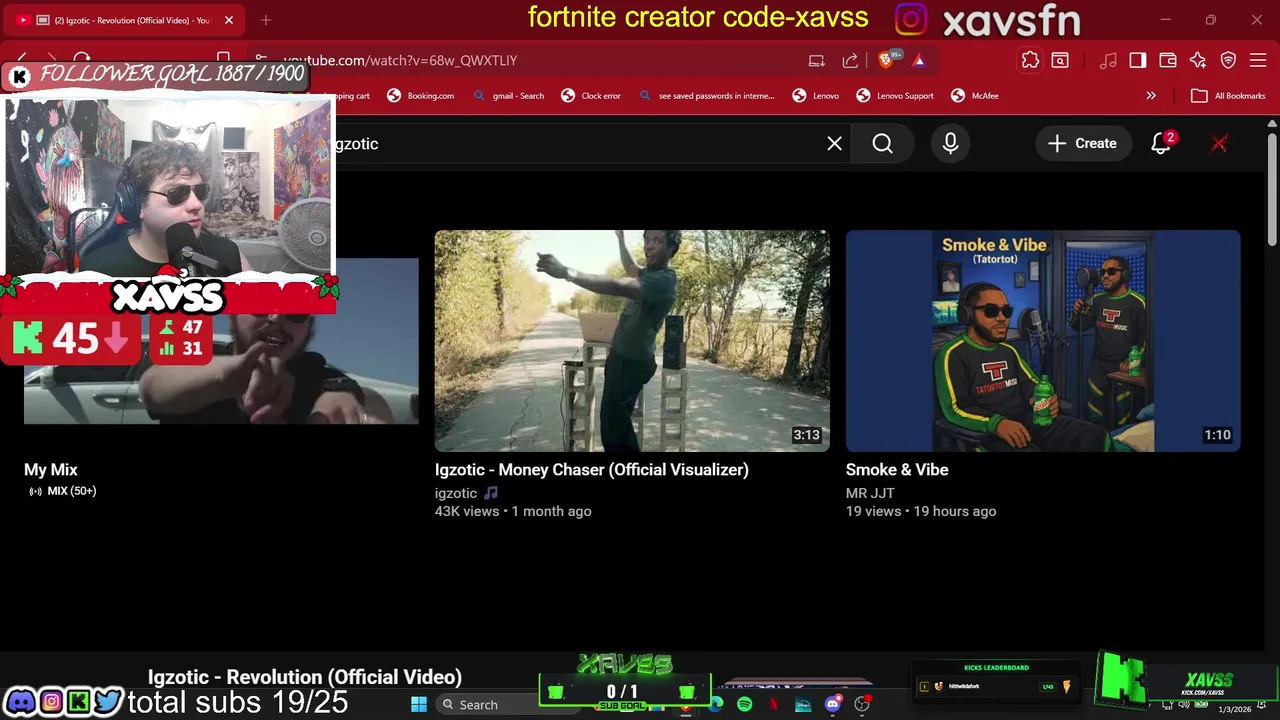
Task: Open the Clock error bookmark
Action: (x=591, y=96)
